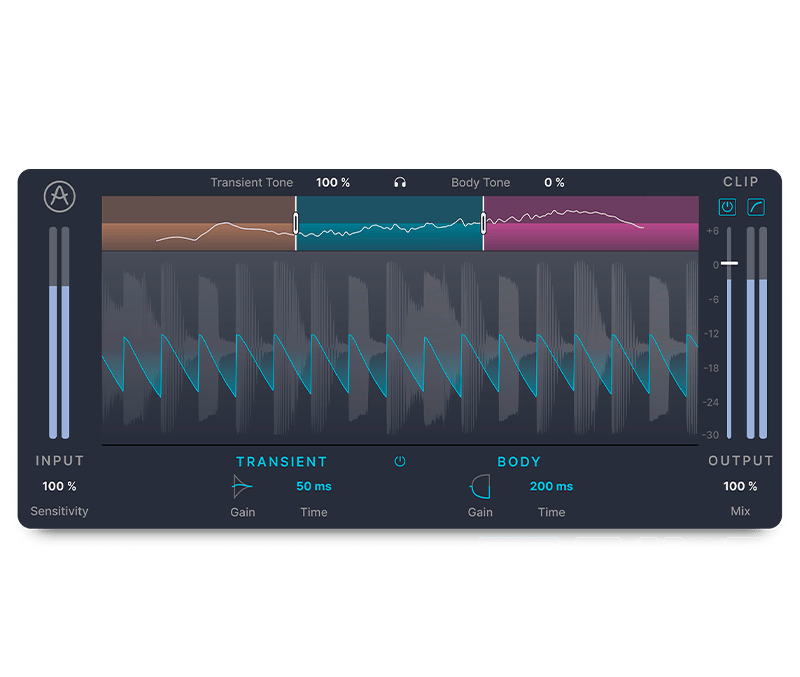This screenshot has height=677, width=800.
Task: Adjust the Transient Gain knob icon
Action: pyautogui.click(x=242, y=486)
